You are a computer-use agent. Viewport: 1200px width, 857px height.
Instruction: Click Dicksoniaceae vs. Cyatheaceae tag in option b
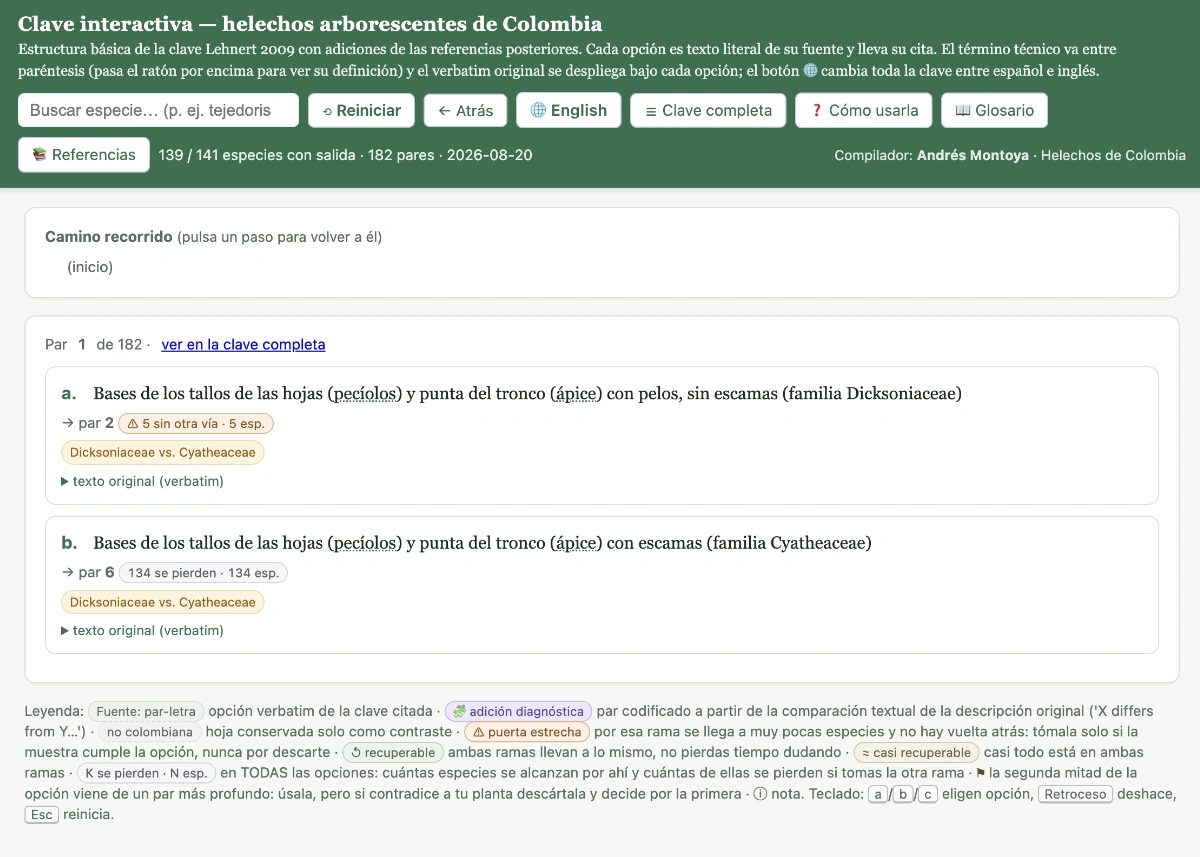pos(163,602)
